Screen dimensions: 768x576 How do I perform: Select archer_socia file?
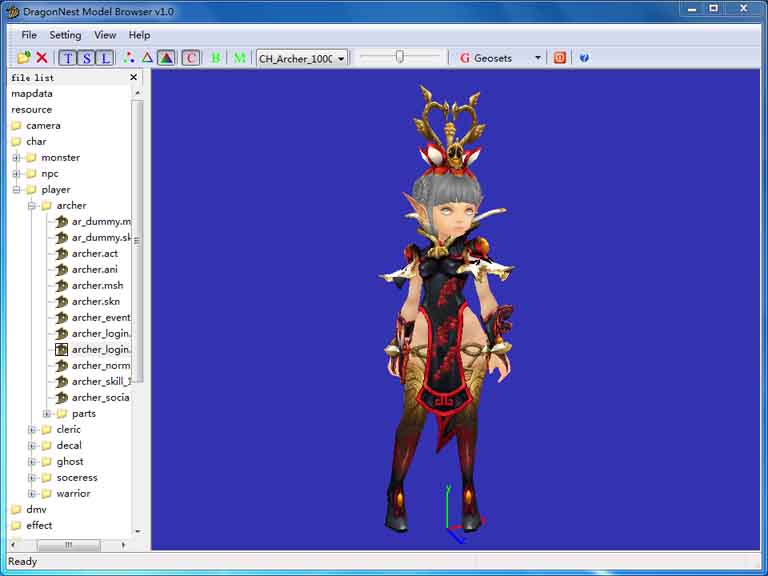[101, 397]
